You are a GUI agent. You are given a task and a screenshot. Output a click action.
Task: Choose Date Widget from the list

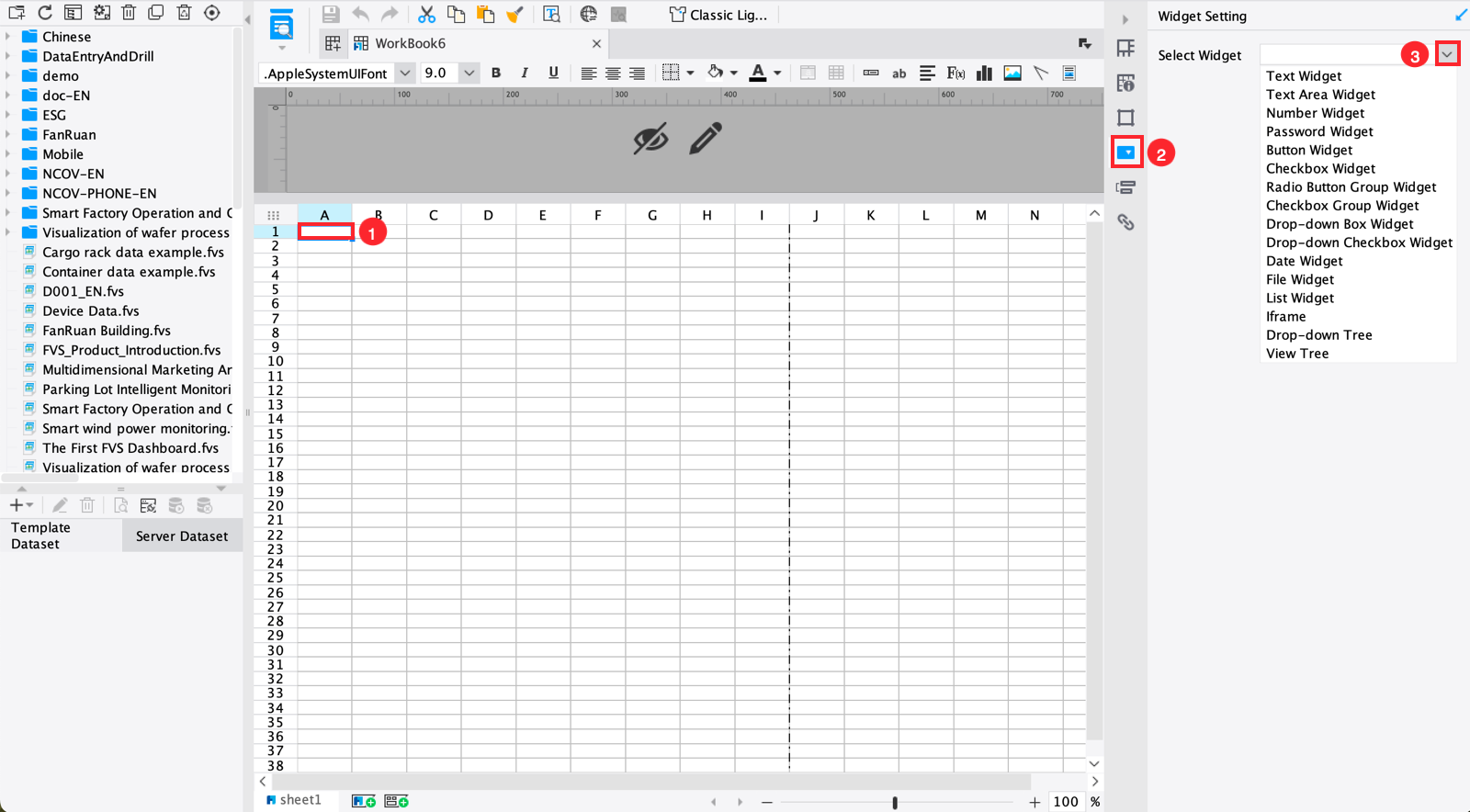[1305, 261]
